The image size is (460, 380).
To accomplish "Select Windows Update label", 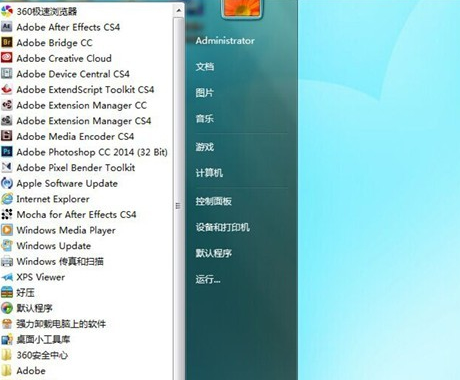I will [54, 246].
